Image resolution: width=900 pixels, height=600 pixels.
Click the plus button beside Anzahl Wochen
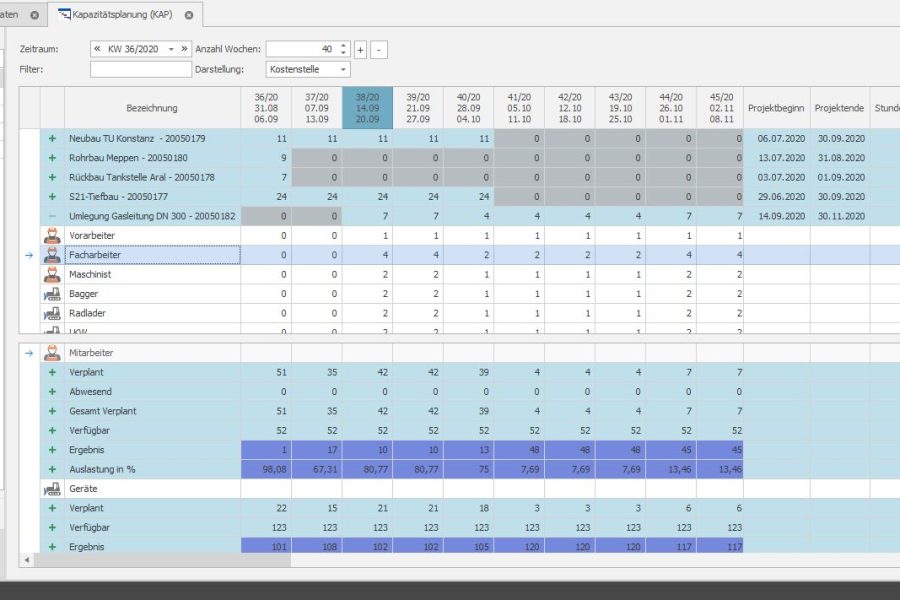(x=360, y=49)
